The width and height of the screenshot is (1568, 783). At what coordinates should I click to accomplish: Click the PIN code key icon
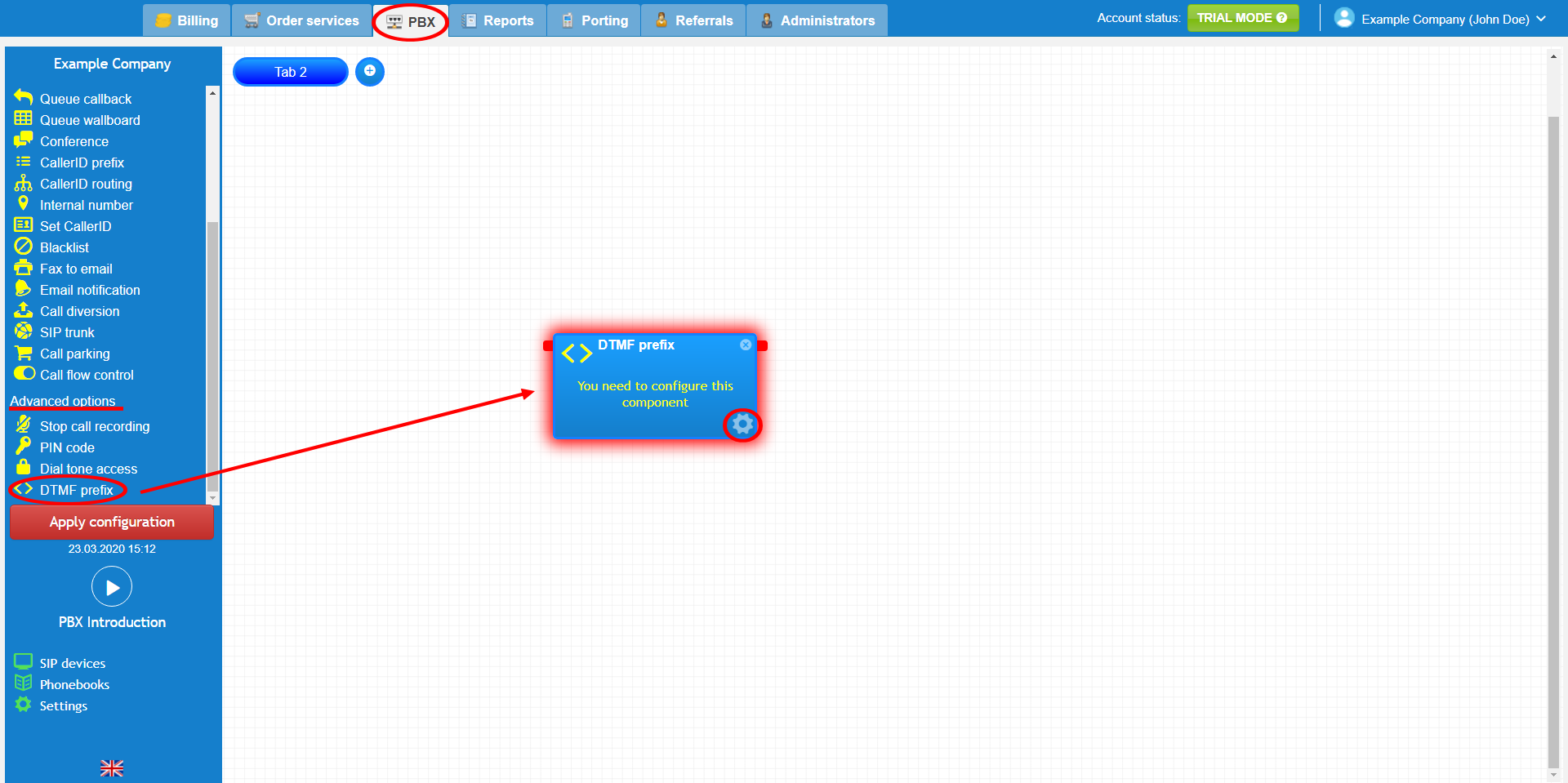(x=23, y=446)
